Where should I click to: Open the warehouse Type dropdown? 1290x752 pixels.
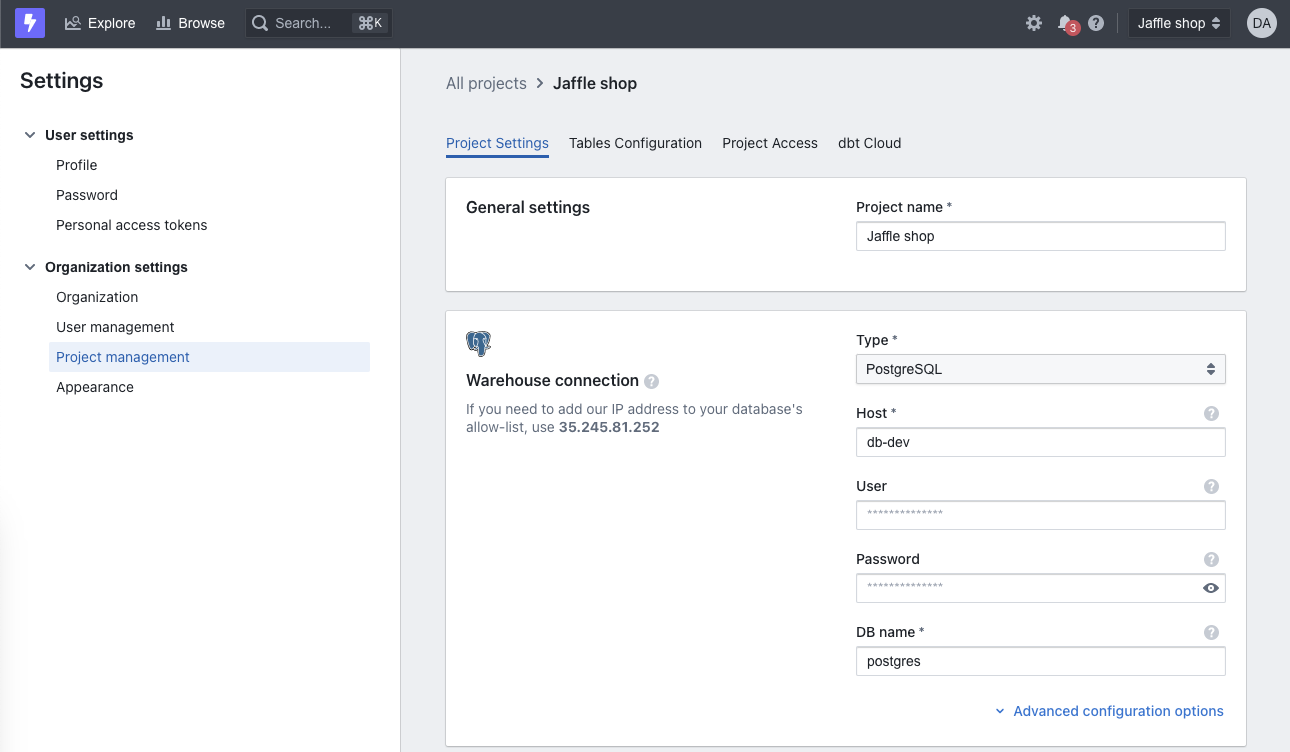1040,369
